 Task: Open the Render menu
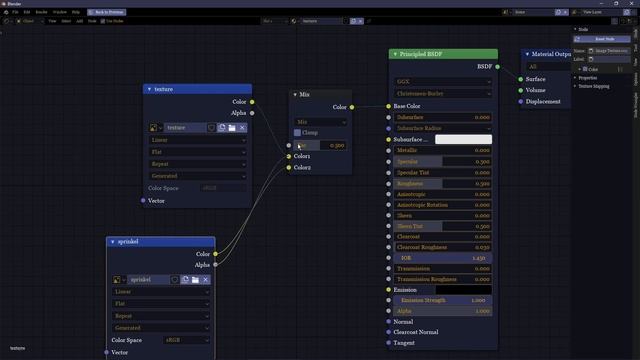(x=41, y=12)
